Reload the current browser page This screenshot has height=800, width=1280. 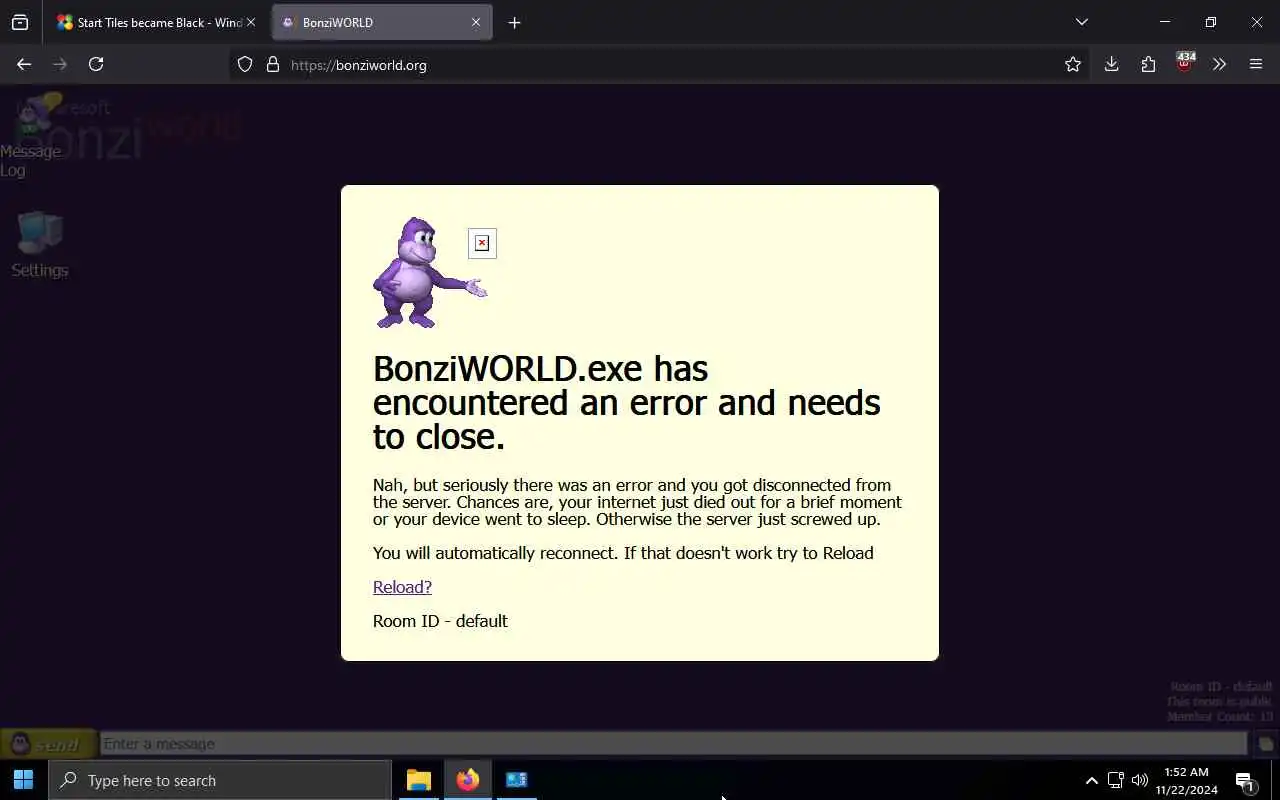coord(96,64)
